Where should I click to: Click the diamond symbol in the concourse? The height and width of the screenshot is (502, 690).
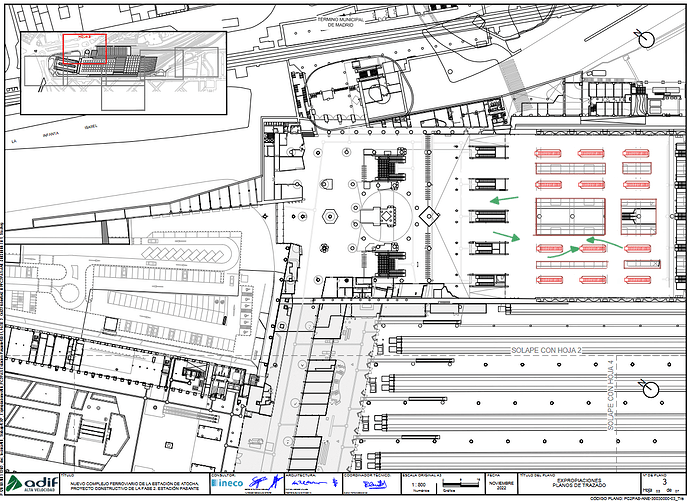click(429, 216)
